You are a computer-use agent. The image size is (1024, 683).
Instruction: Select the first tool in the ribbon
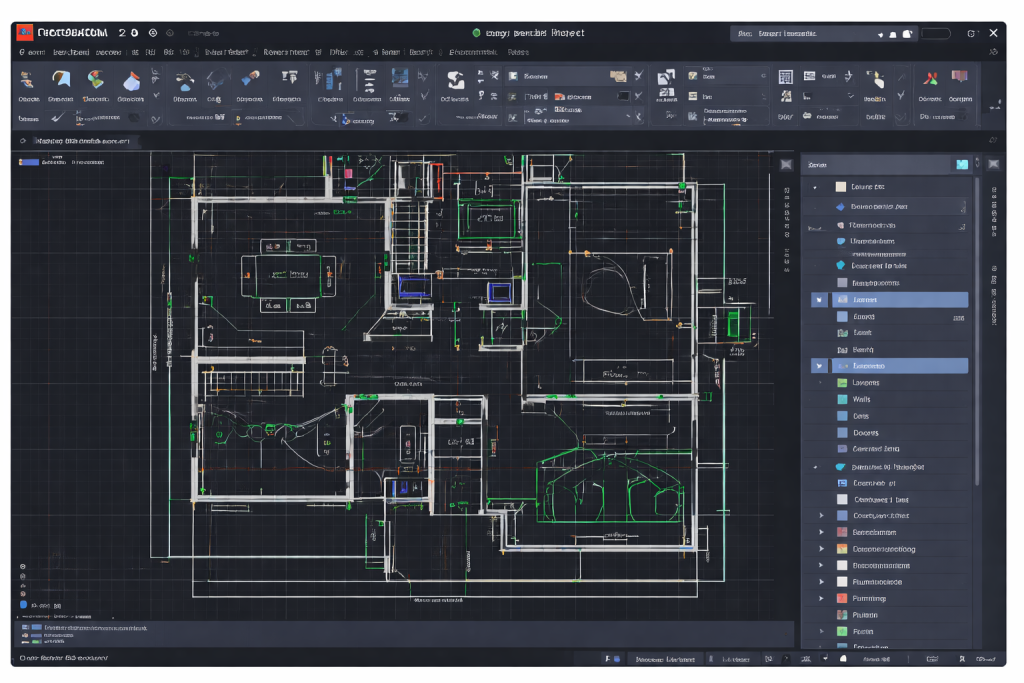coord(28,80)
